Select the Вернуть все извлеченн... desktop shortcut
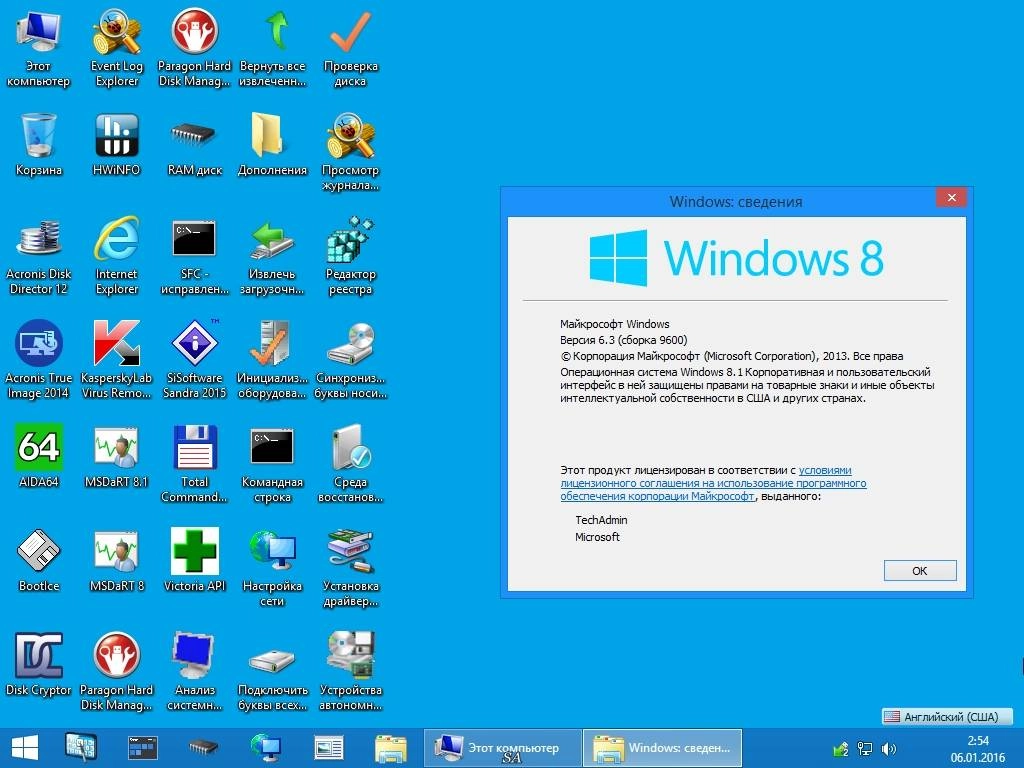 click(x=272, y=46)
